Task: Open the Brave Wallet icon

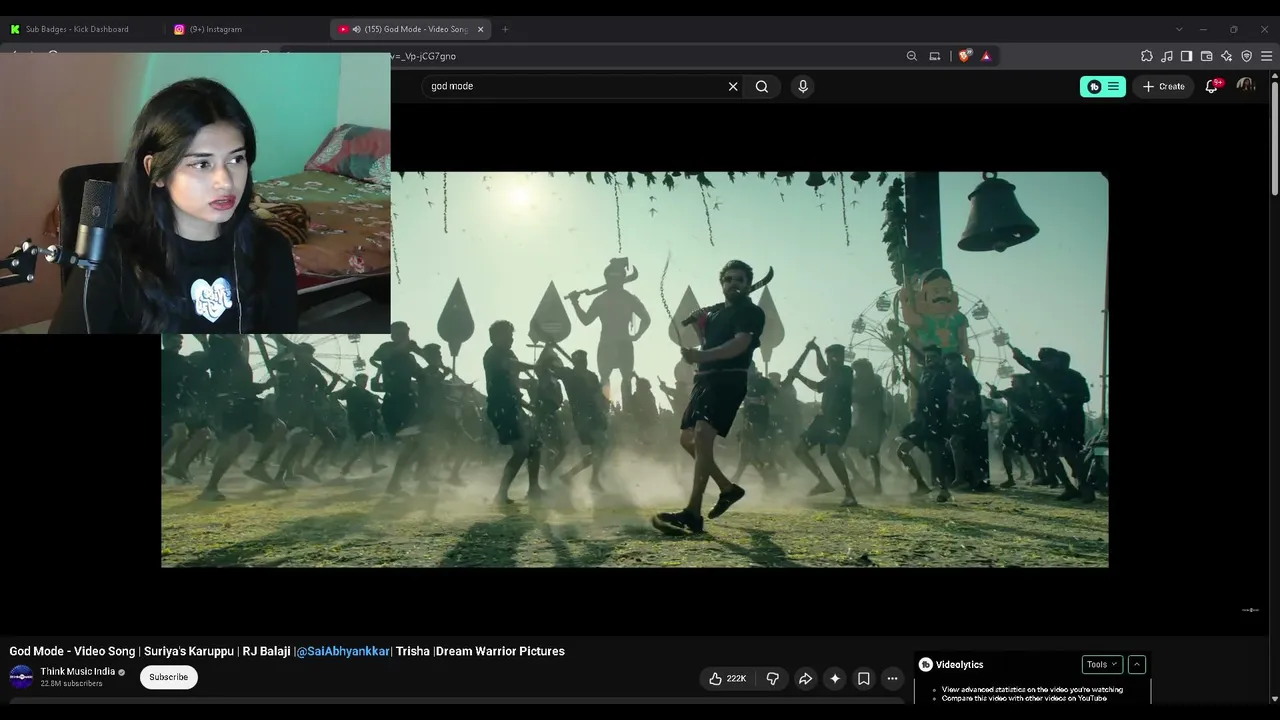Action: pyautogui.click(x=1206, y=56)
